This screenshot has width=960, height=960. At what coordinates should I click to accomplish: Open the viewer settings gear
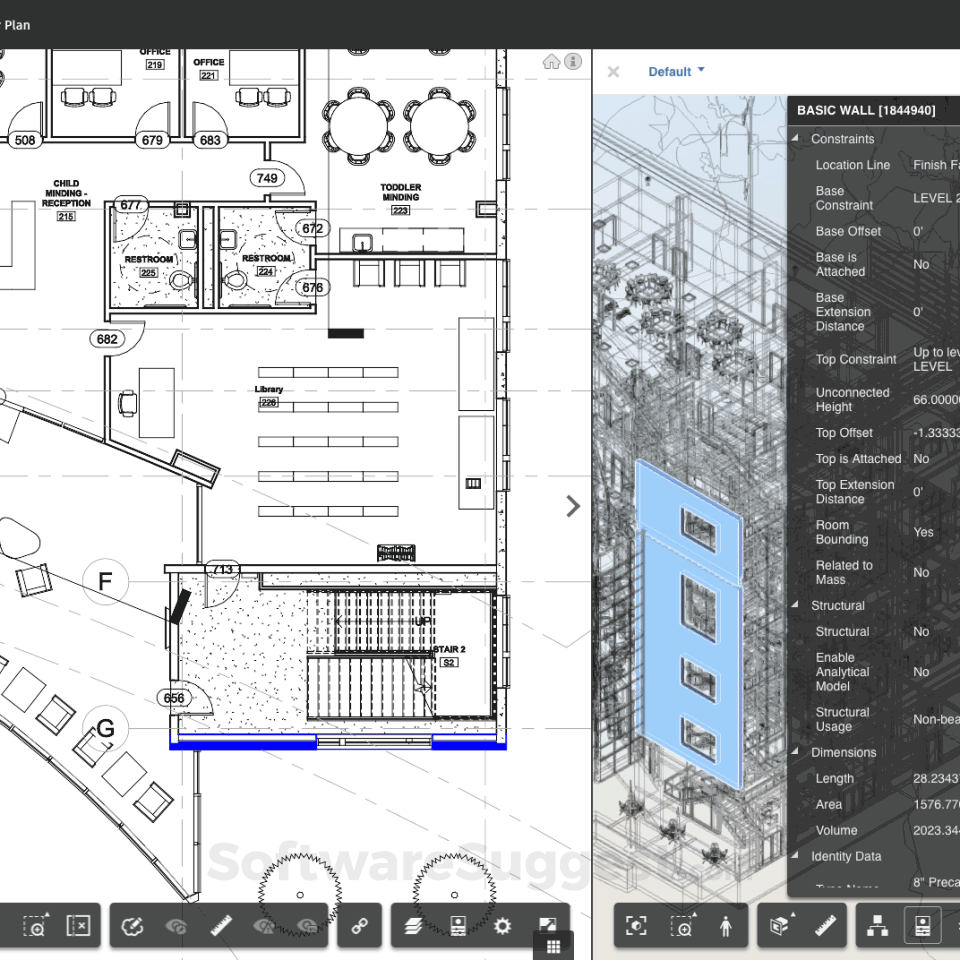tap(503, 925)
